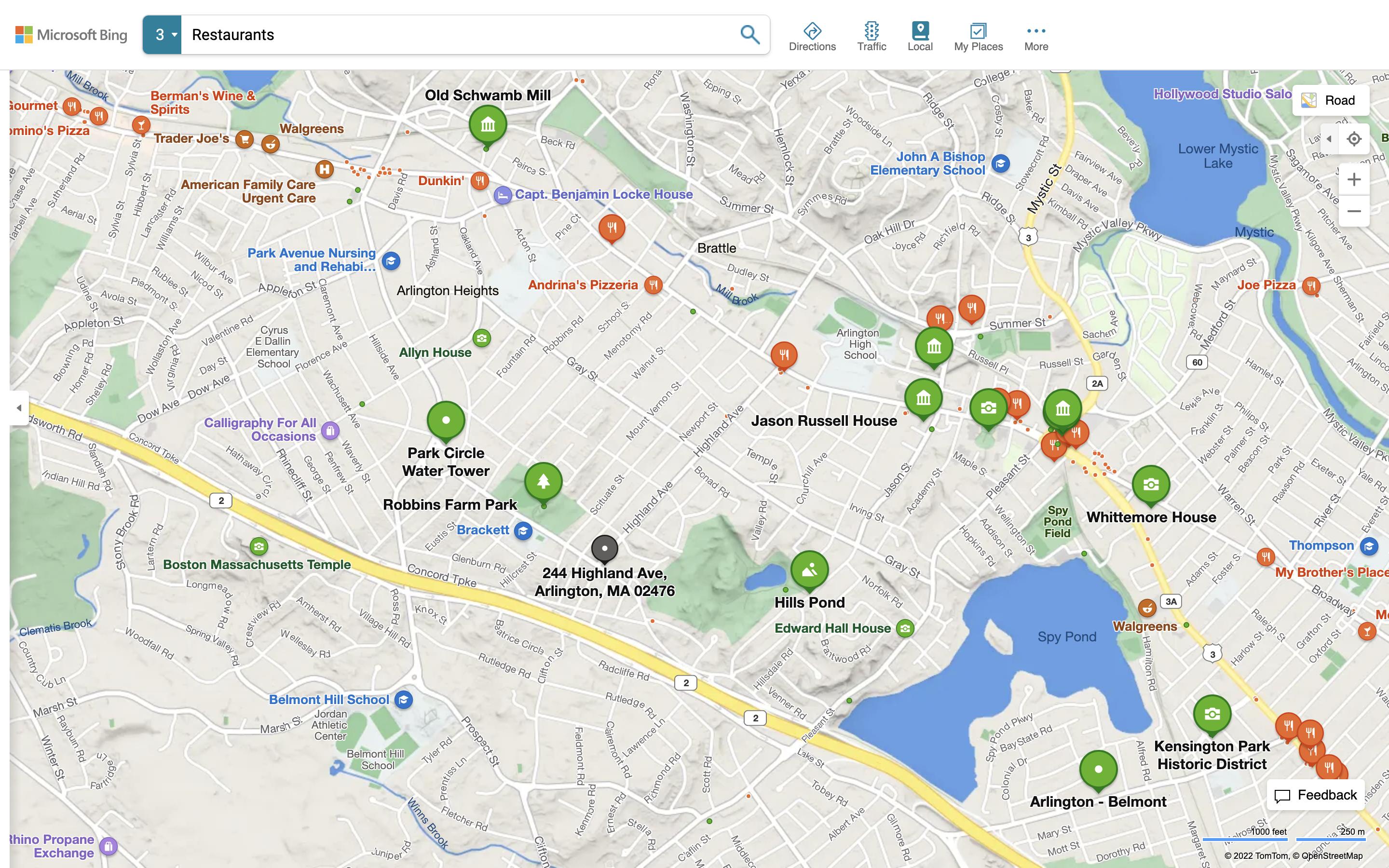
Task: Expand the collapsed left side panel
Action: (x=19, y=407)
